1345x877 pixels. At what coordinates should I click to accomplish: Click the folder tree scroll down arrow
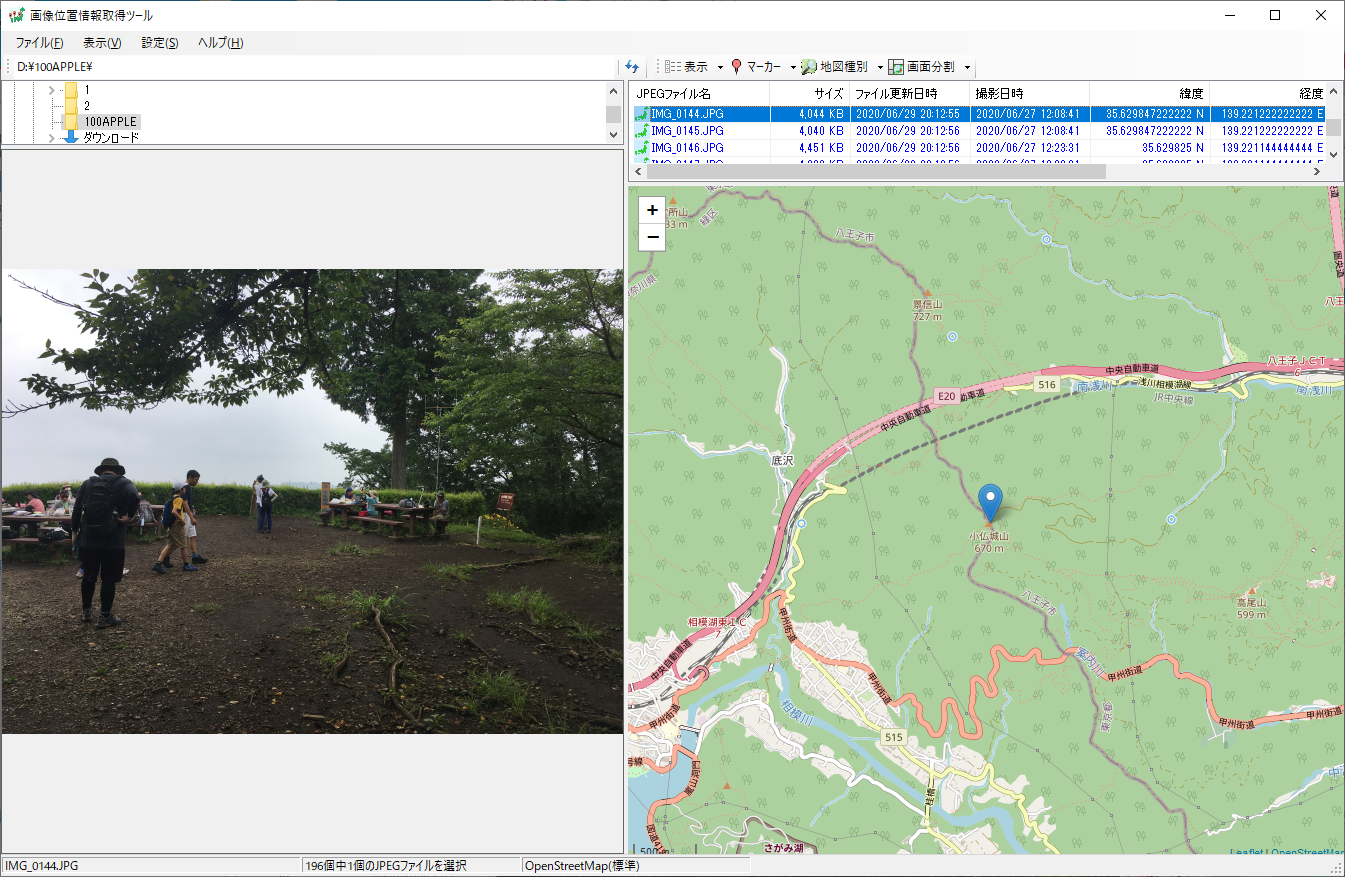click(614, 136)
